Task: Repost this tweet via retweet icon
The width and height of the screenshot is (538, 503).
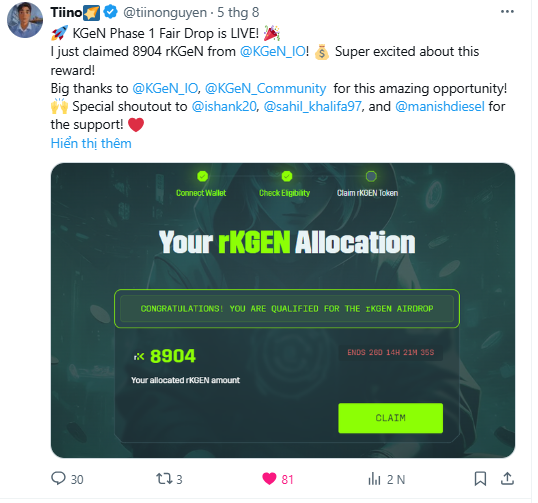Action: [x=164, y=479]
